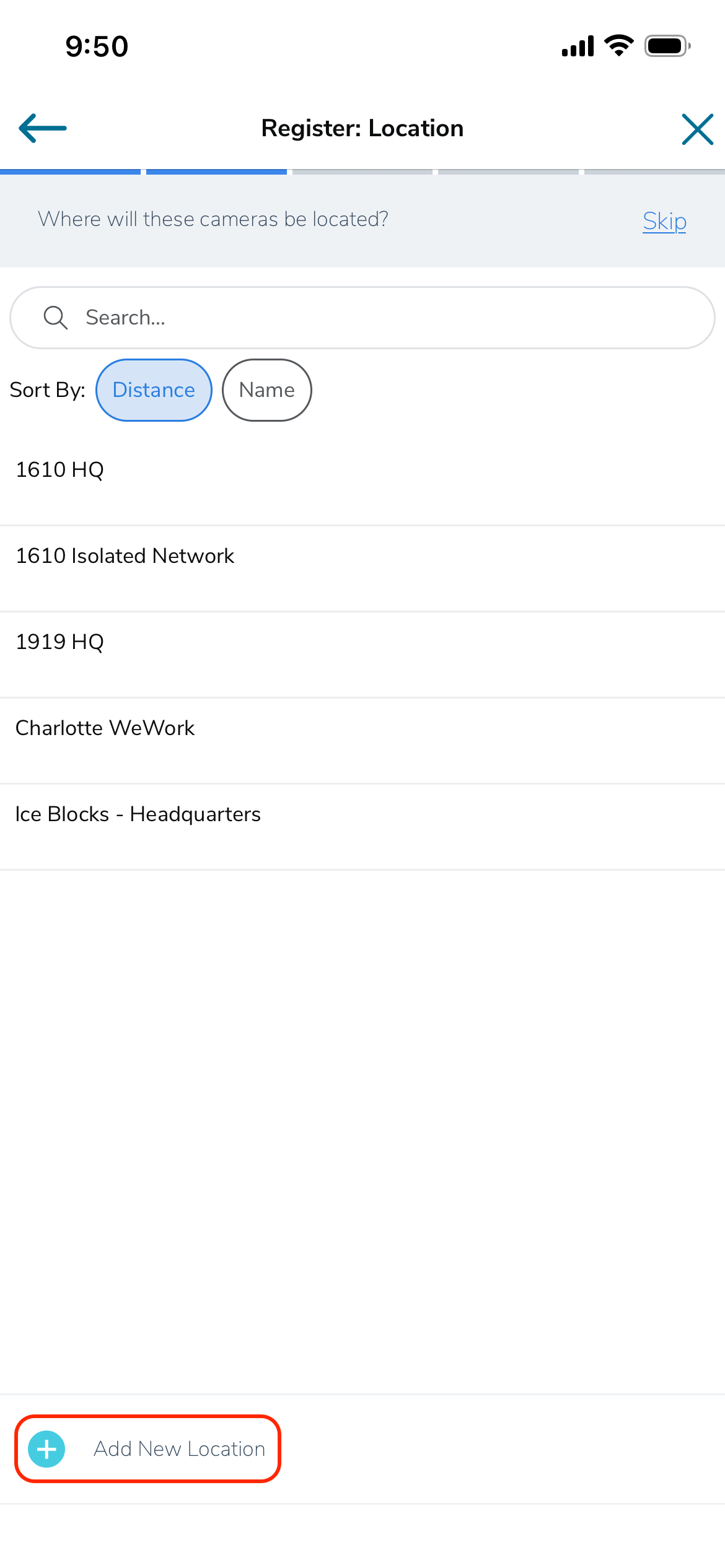Go back using the left arrow icon

(x=43, y=129)
